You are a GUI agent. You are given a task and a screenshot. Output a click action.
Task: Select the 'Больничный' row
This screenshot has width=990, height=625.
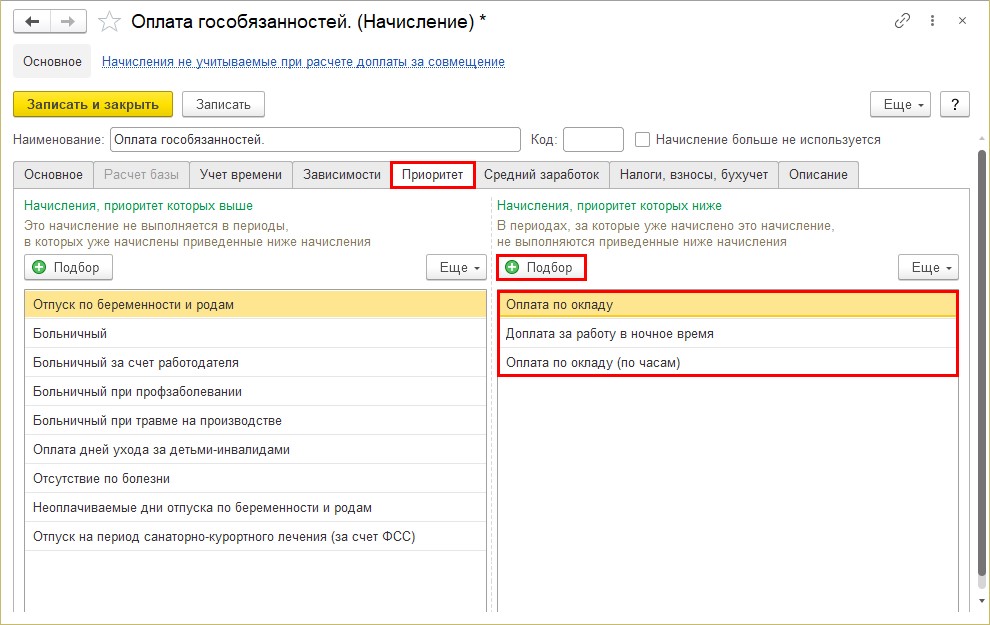[255, 333]
